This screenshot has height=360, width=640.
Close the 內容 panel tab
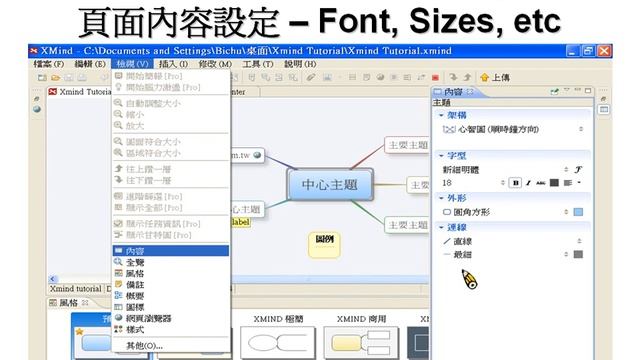point(470,92)
